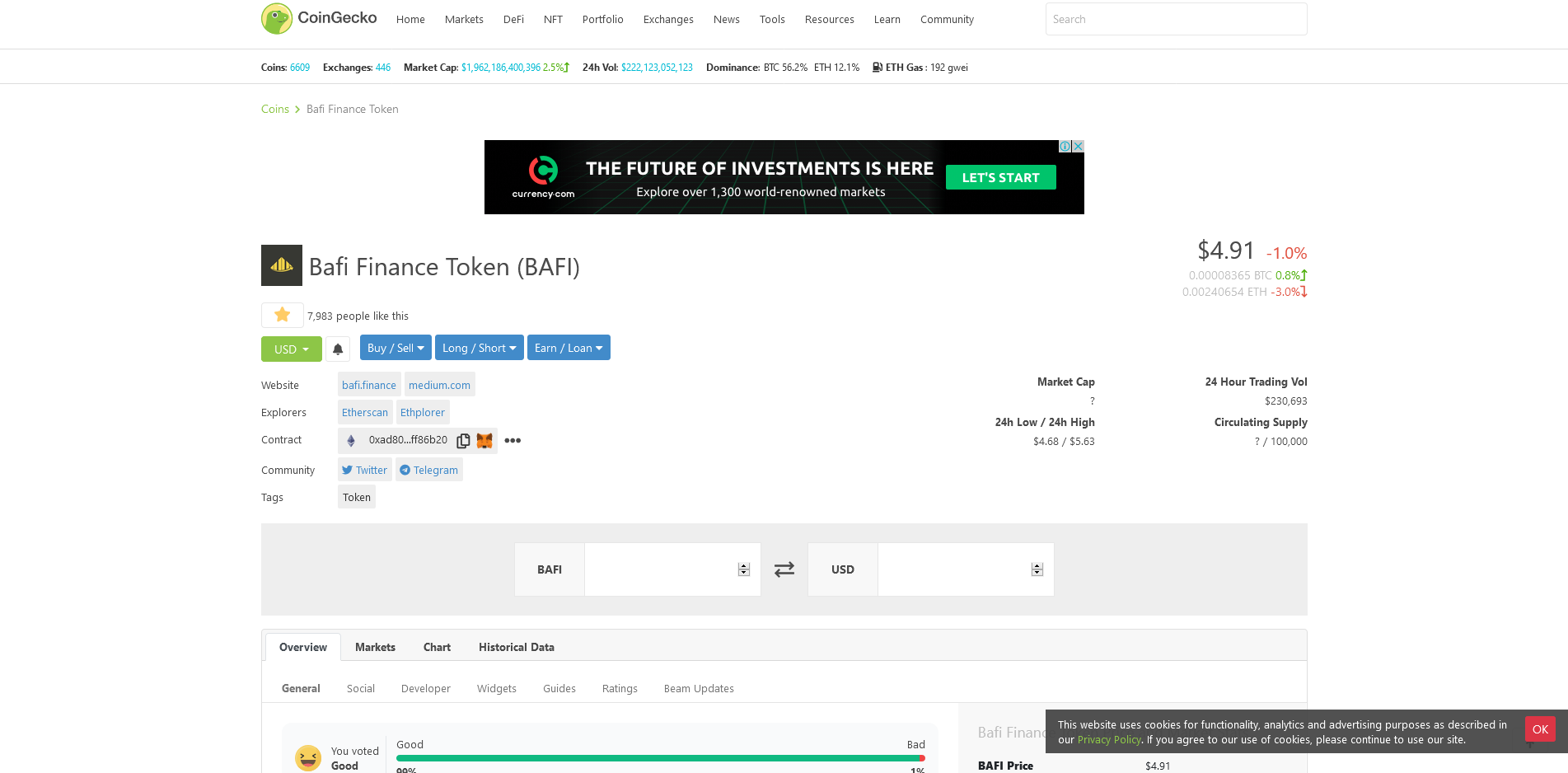
Task: Switch to the Markets tab below converter
Action: [x=375, y=647]
